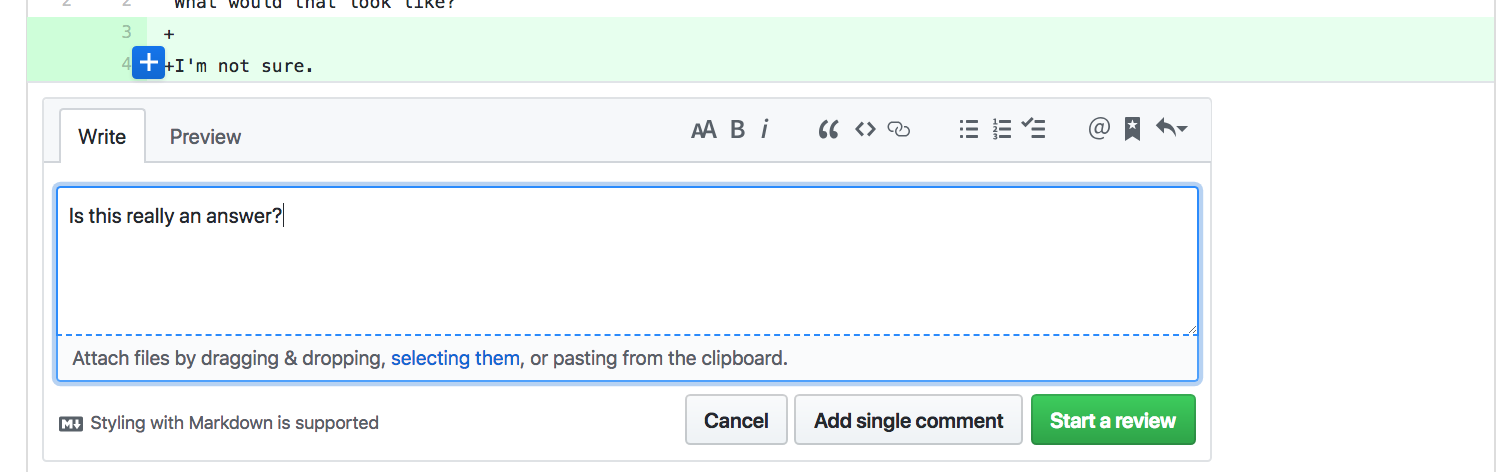Apply italic formatting with i icon
This screenshot has width=1511, height=472.
point(765,129)
